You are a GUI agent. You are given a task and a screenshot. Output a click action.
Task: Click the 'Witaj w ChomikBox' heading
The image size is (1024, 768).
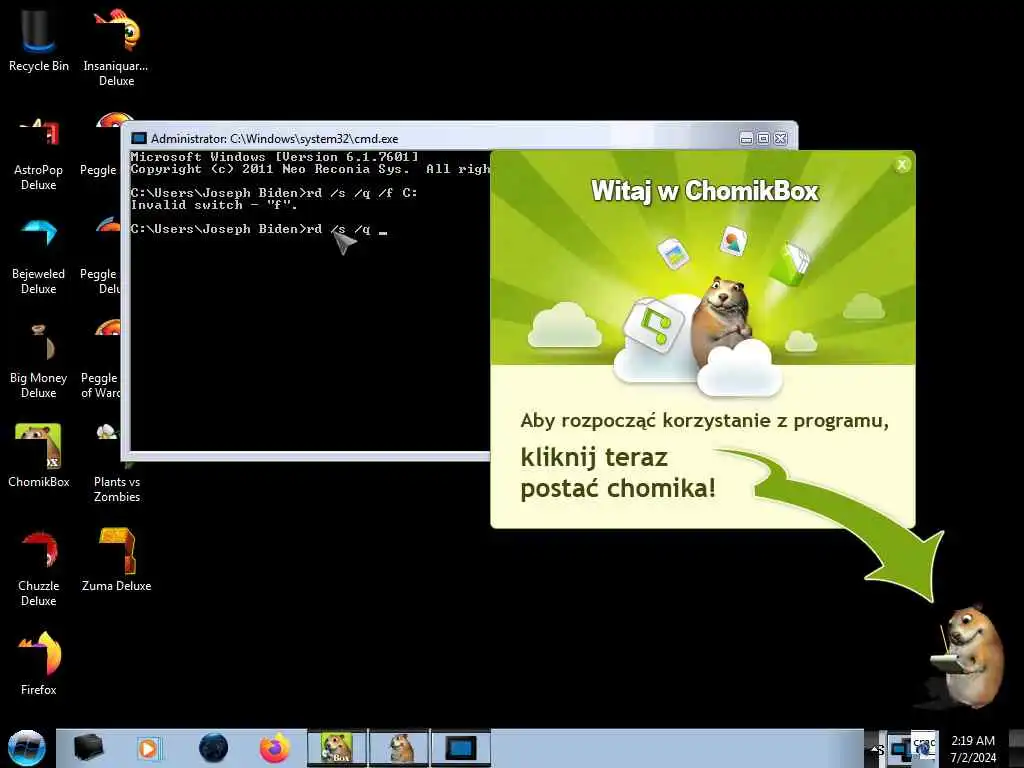pos(705,191)
